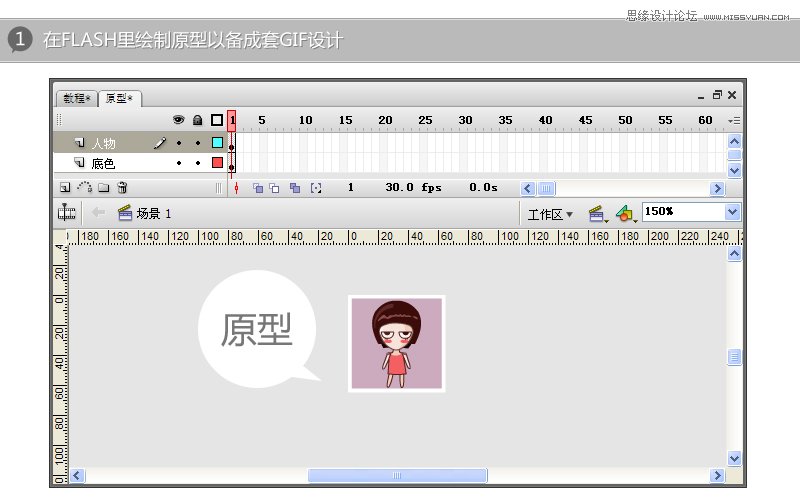Open the timeline frame view options menu
The height and width of the screenshot is (500, 800).
(734, 120)
